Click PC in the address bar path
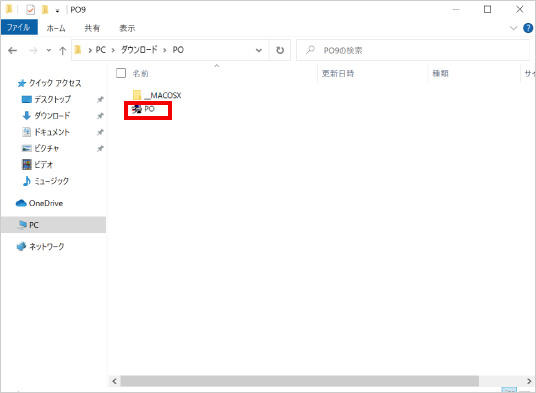This screenshot has width=536, height=393. pyautogui.click(x=100, y=50)
